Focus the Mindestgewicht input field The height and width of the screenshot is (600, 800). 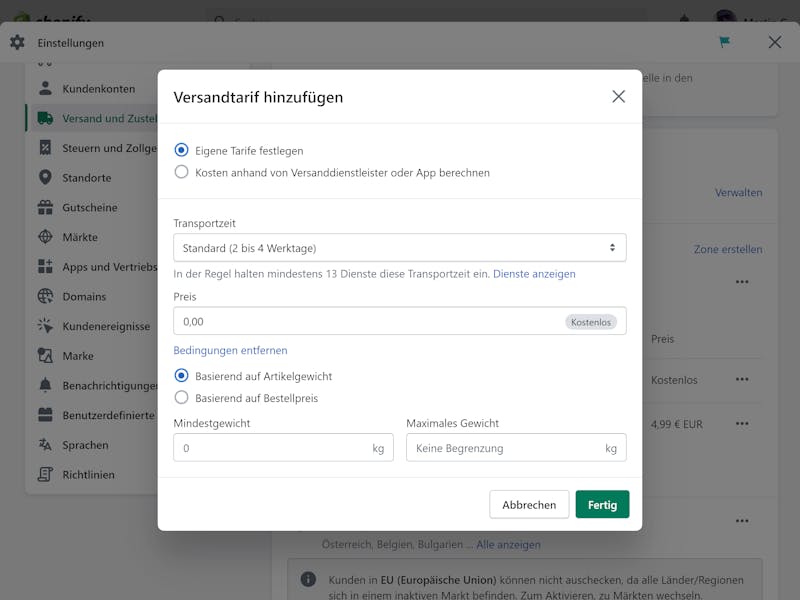pyautogui.click(x=283, y=448)
